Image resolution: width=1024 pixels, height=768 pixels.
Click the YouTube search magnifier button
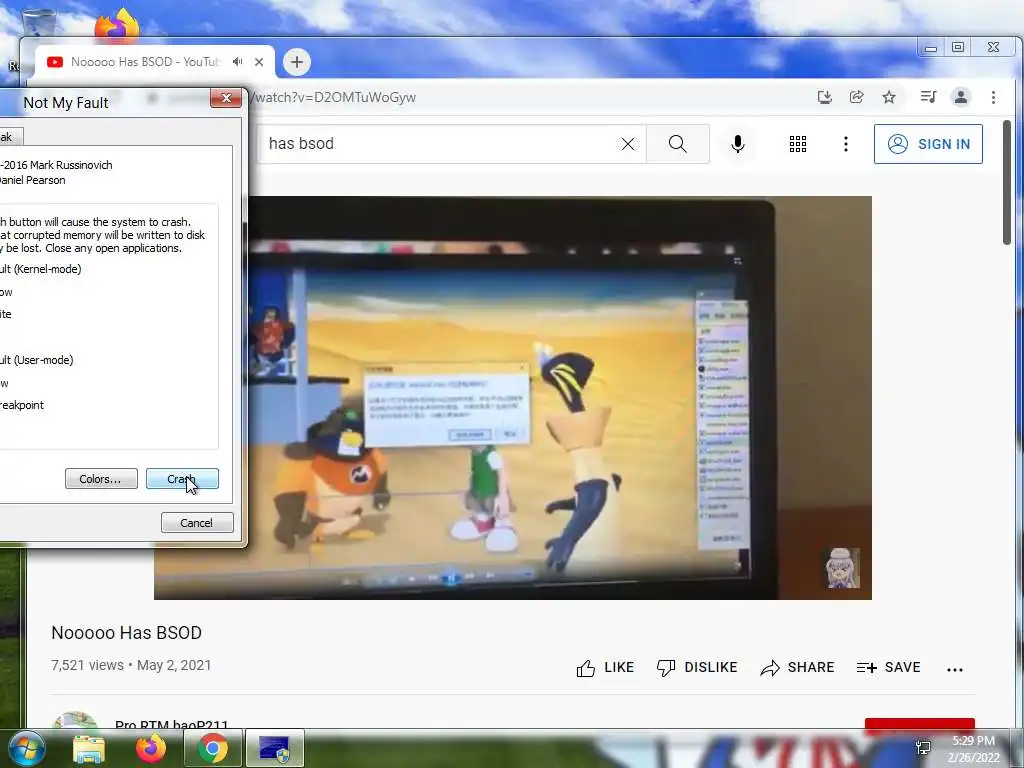click(x=678, y=144)
